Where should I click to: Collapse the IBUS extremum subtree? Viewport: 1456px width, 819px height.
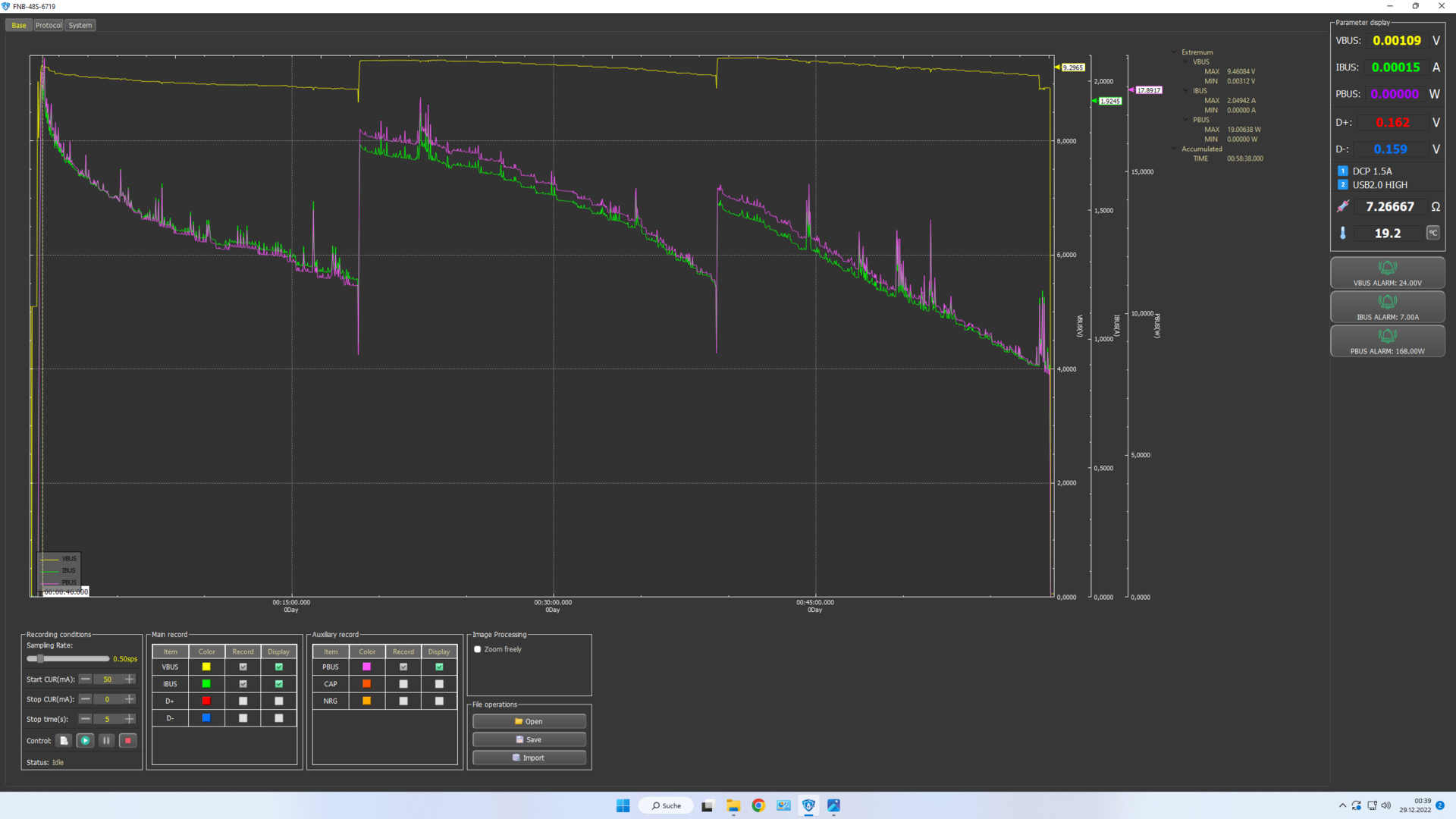(1186, 91)
